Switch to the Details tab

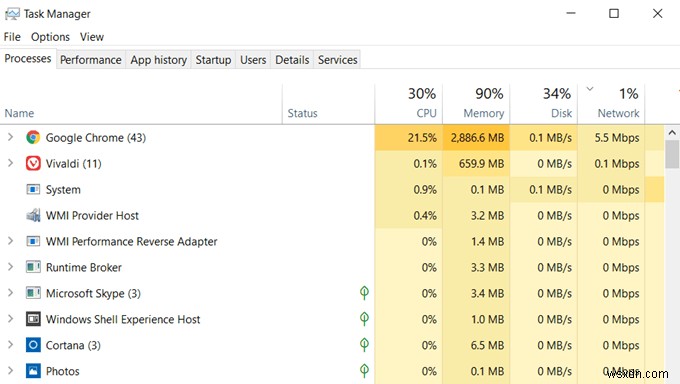pyautogui.click(x=292, y=60)
